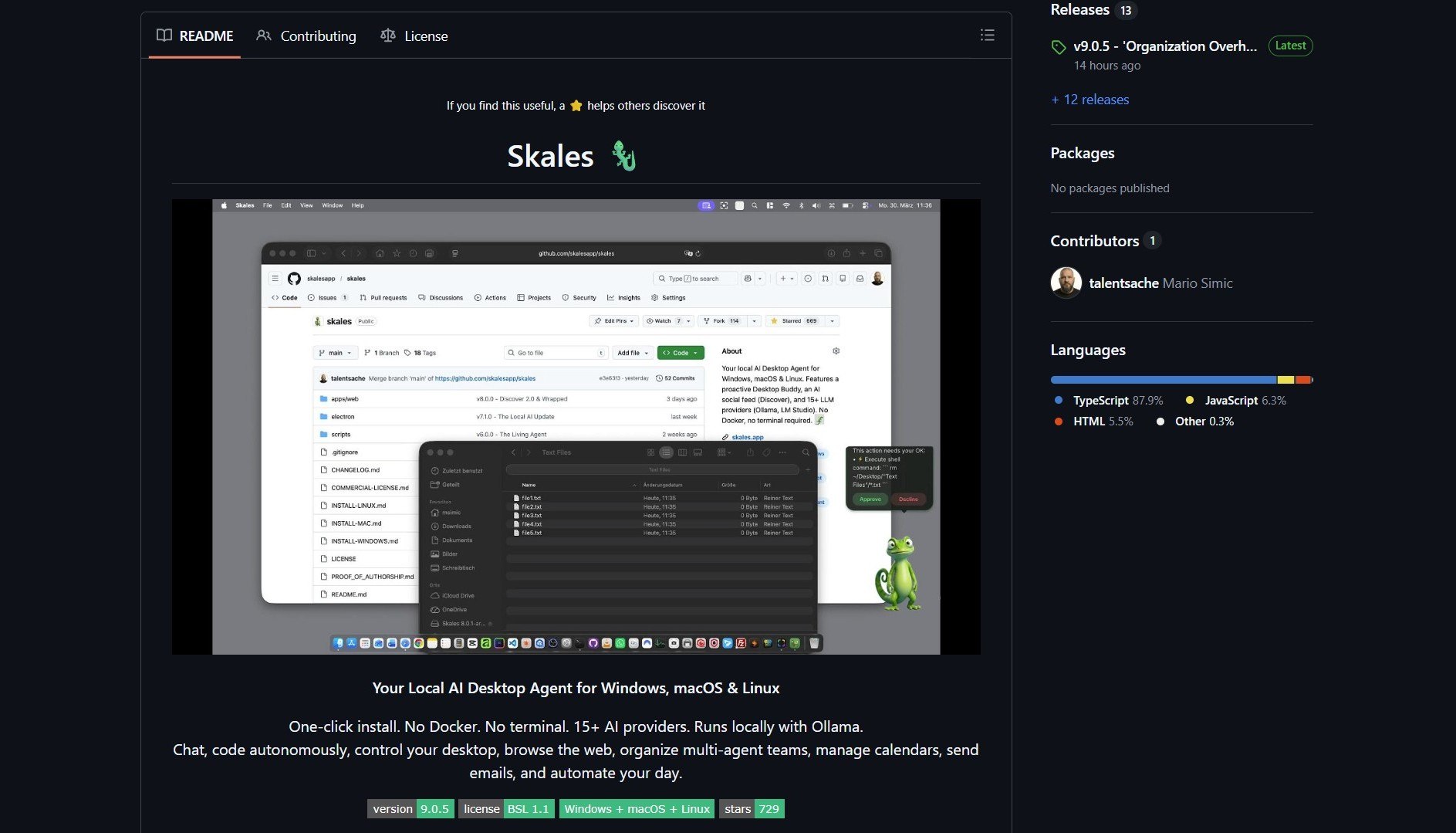Click the scales icon beside License

click(387, 36)
